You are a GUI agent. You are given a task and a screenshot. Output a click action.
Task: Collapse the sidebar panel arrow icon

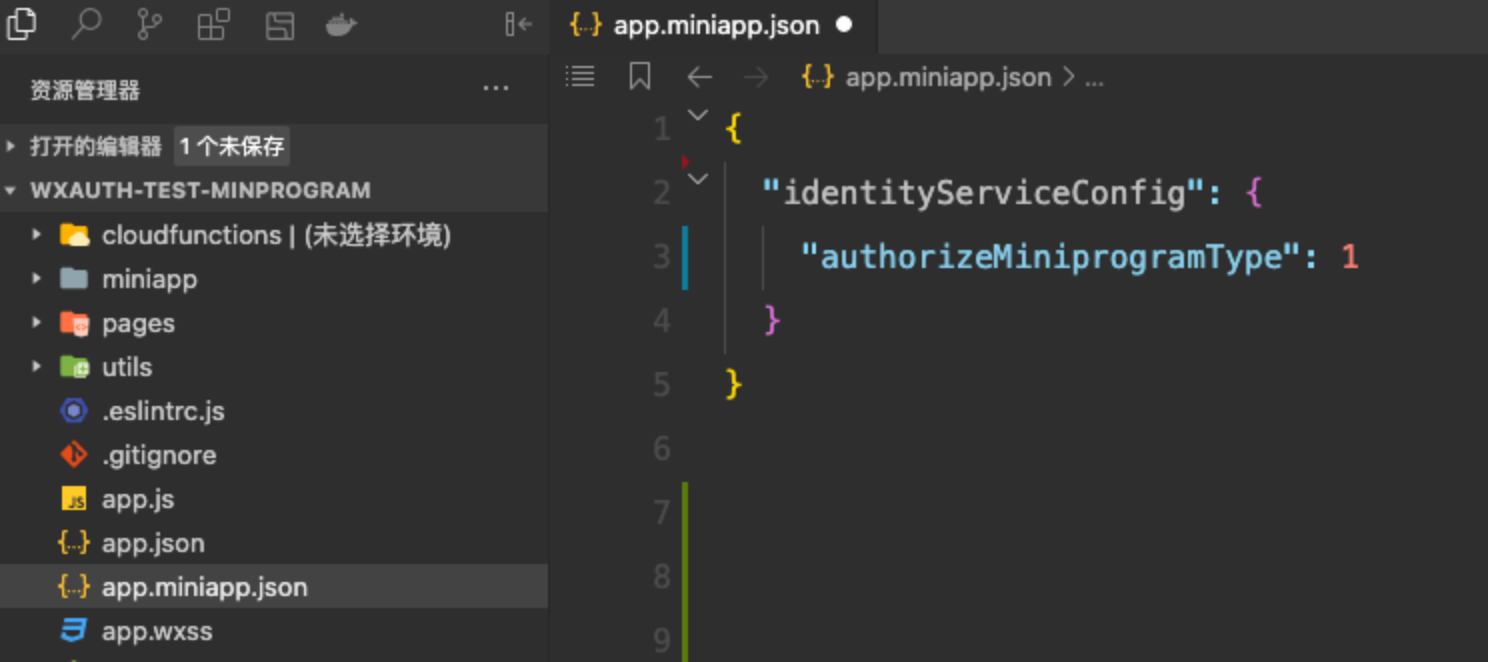coord(518,24)
